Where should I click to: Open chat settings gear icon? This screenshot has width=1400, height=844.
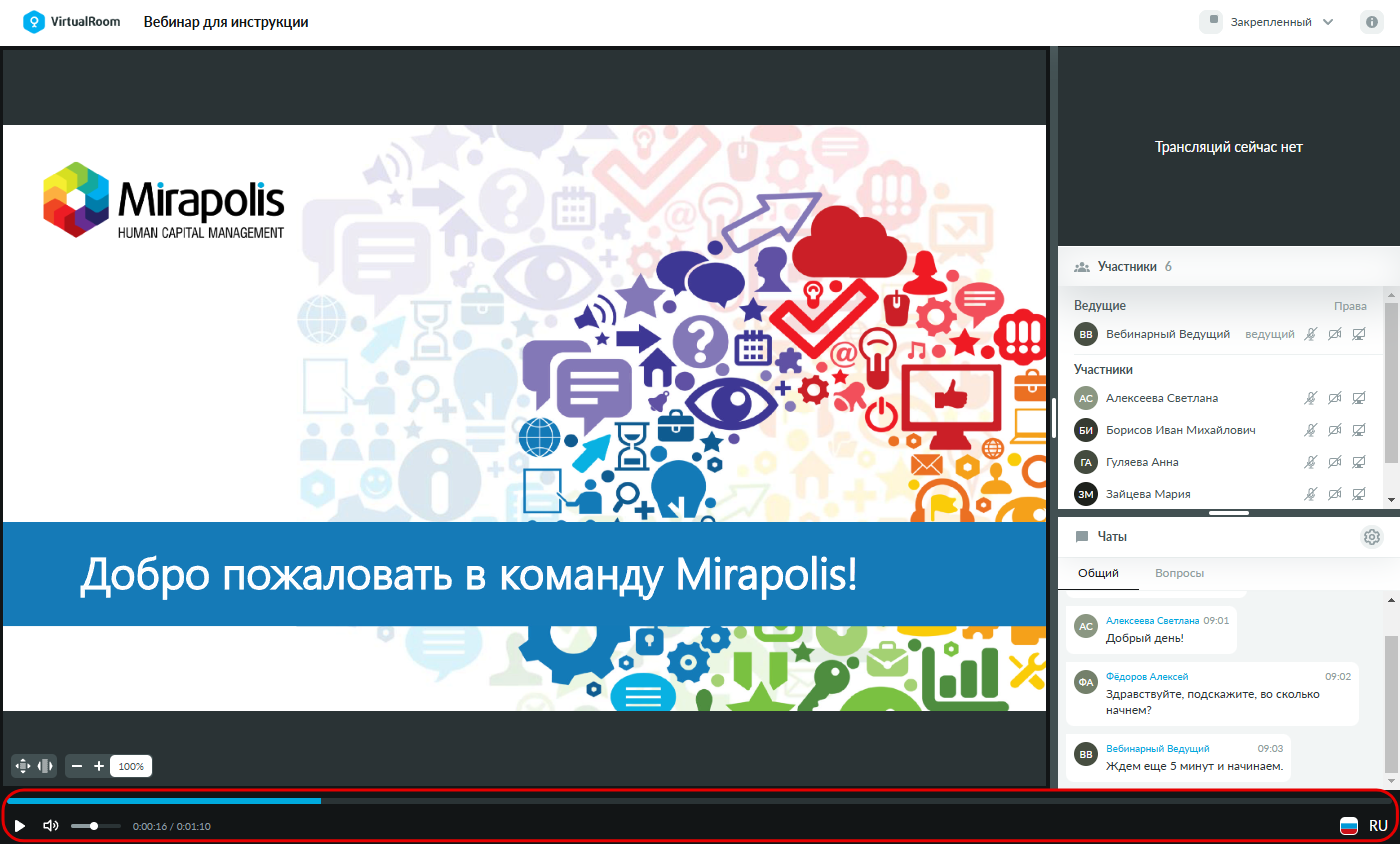pyautogui.click(x=1372, y=537)
